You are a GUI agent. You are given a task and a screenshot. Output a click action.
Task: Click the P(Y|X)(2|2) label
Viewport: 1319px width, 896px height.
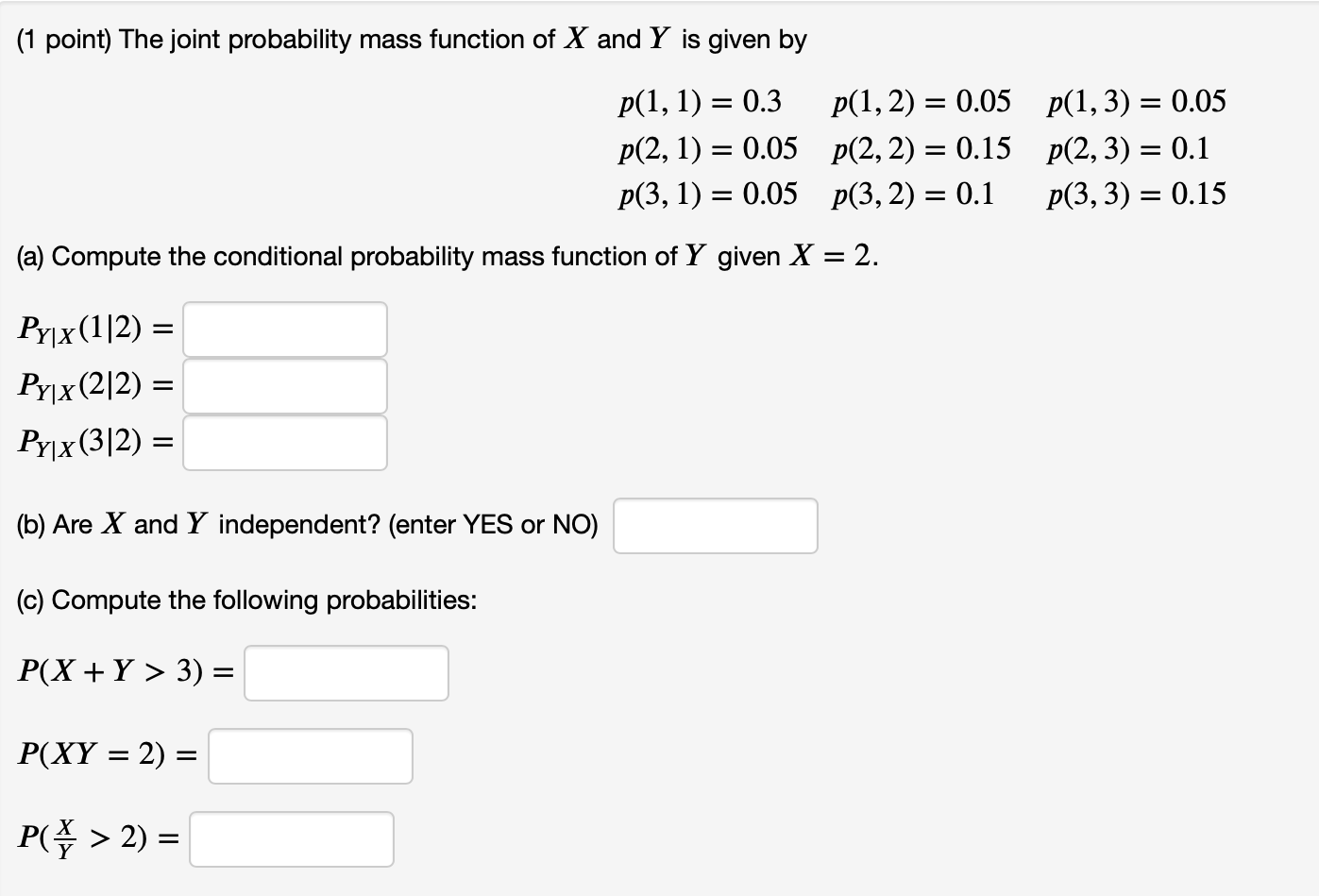pos(90,385)
